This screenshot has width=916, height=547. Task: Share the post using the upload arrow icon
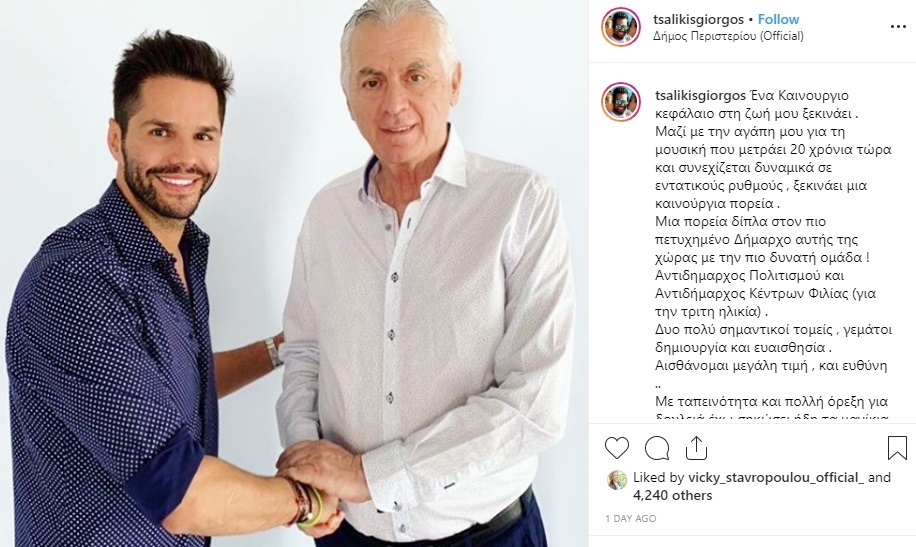[x=696, y=448]
